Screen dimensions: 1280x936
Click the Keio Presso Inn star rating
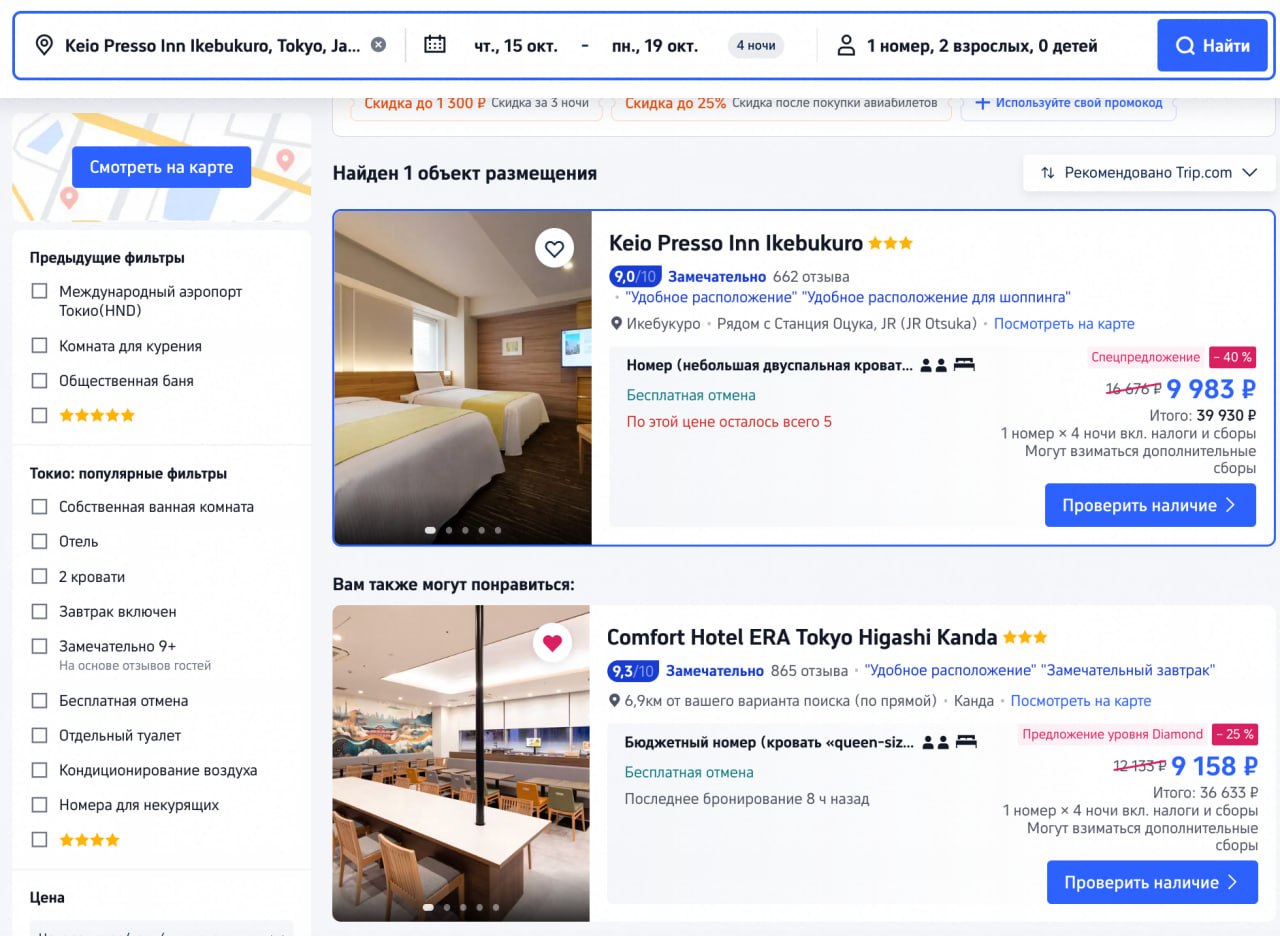click(890, 243)
